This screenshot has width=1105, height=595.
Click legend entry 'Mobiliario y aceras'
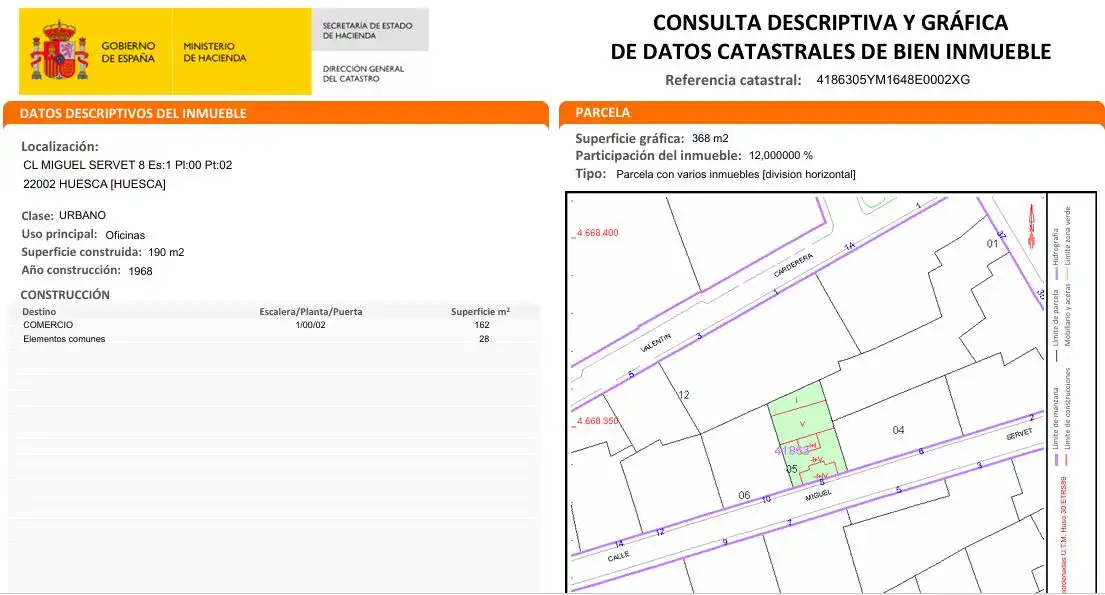[1068, 314]
